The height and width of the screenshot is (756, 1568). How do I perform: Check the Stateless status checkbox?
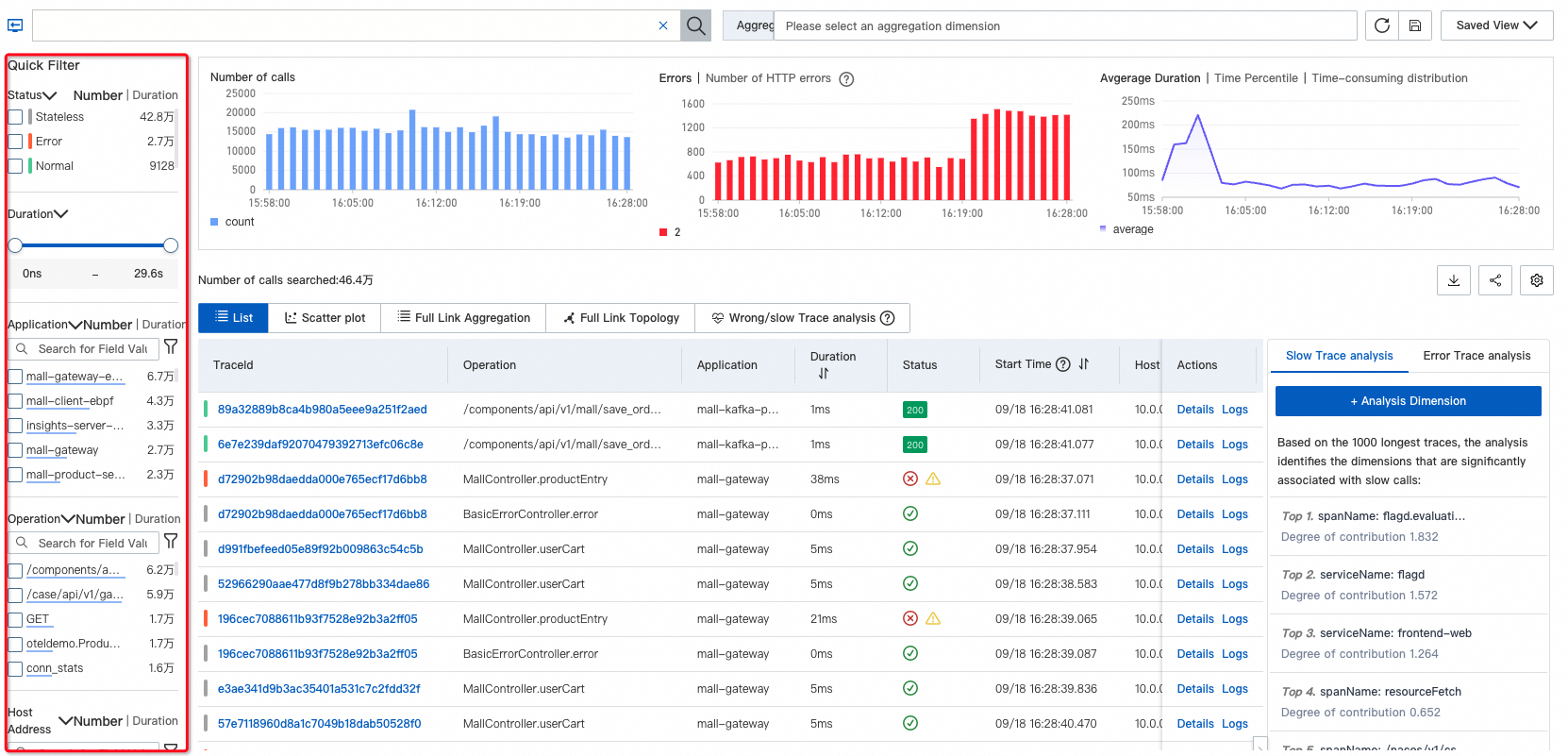click(x=15, y=117)
